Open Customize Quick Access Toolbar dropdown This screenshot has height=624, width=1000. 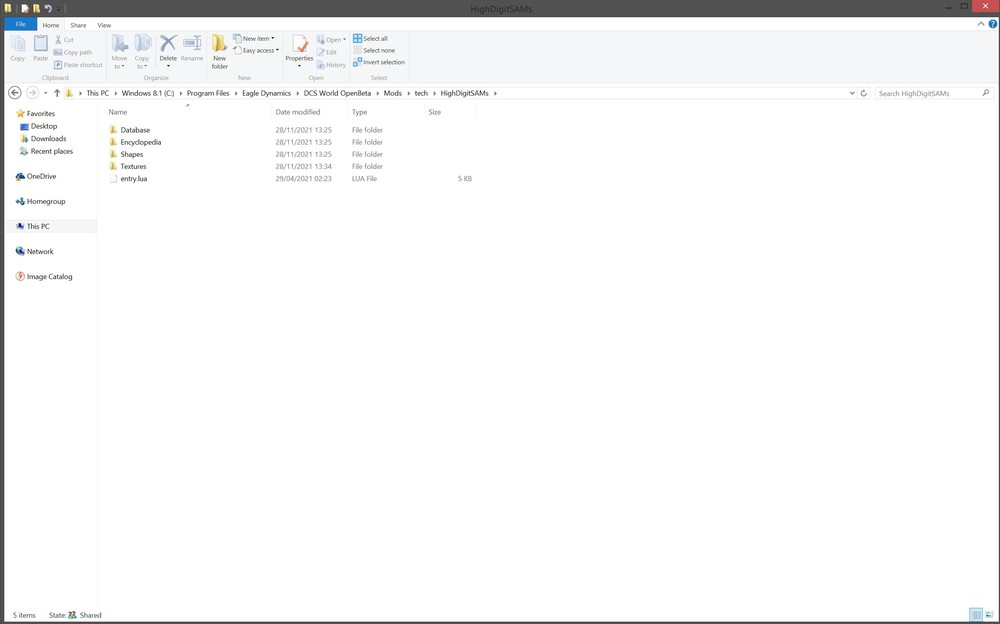58,9
